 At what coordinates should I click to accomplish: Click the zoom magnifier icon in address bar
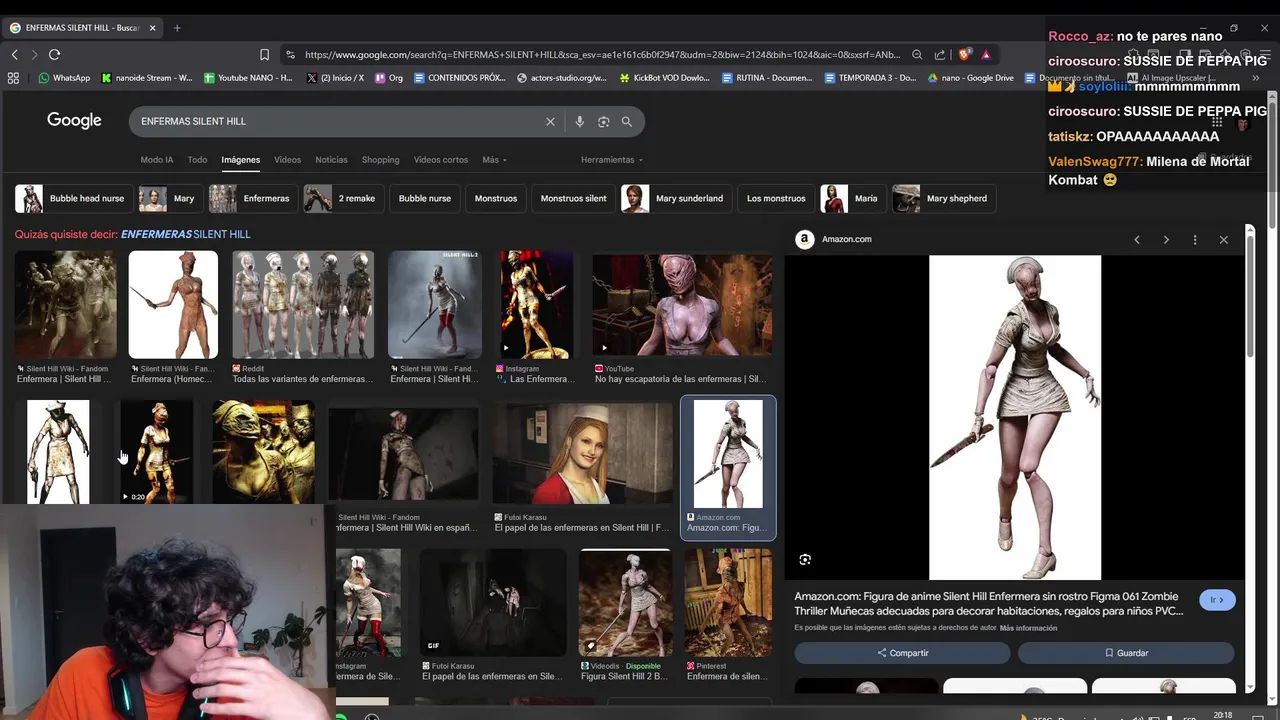[x=917, y=55]
